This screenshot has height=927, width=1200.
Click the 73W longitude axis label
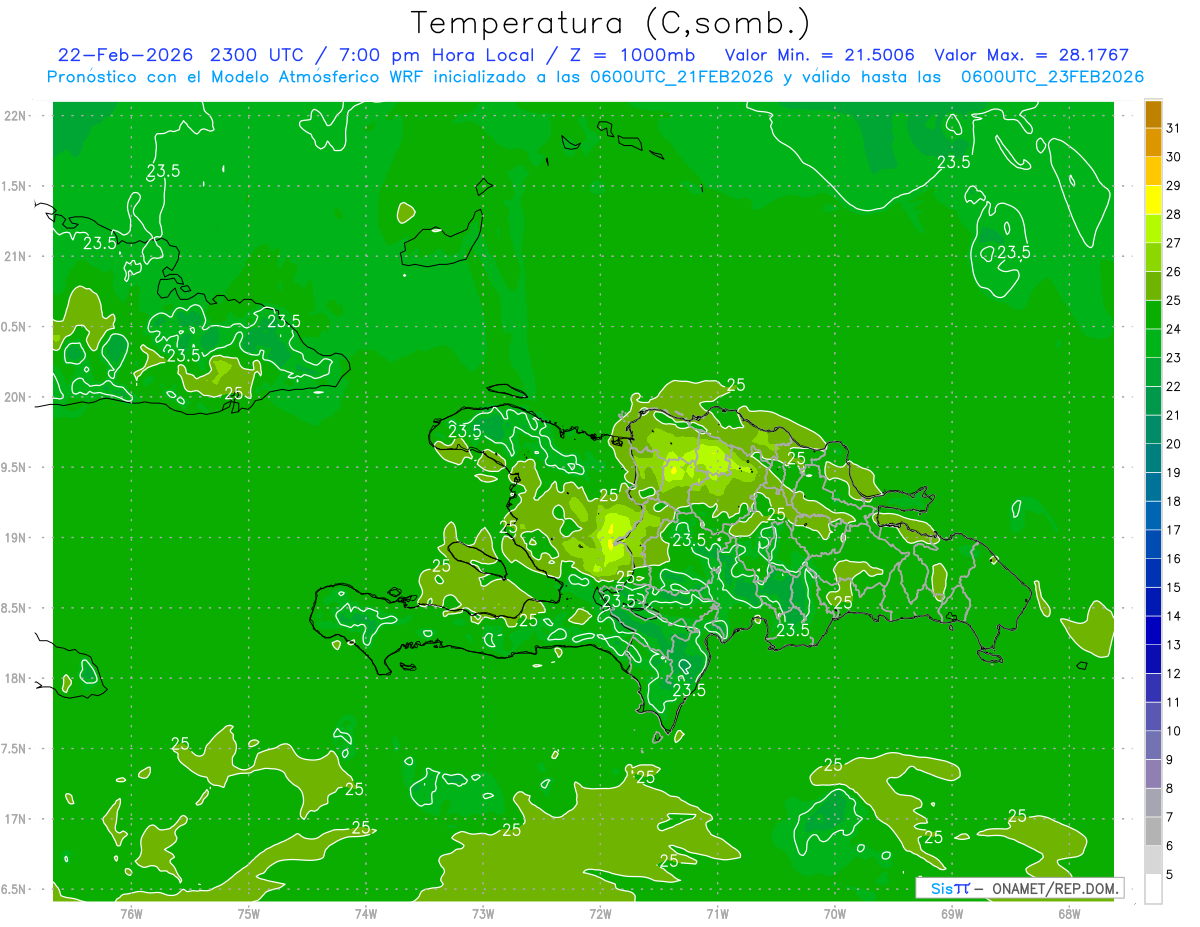point(483,913)
